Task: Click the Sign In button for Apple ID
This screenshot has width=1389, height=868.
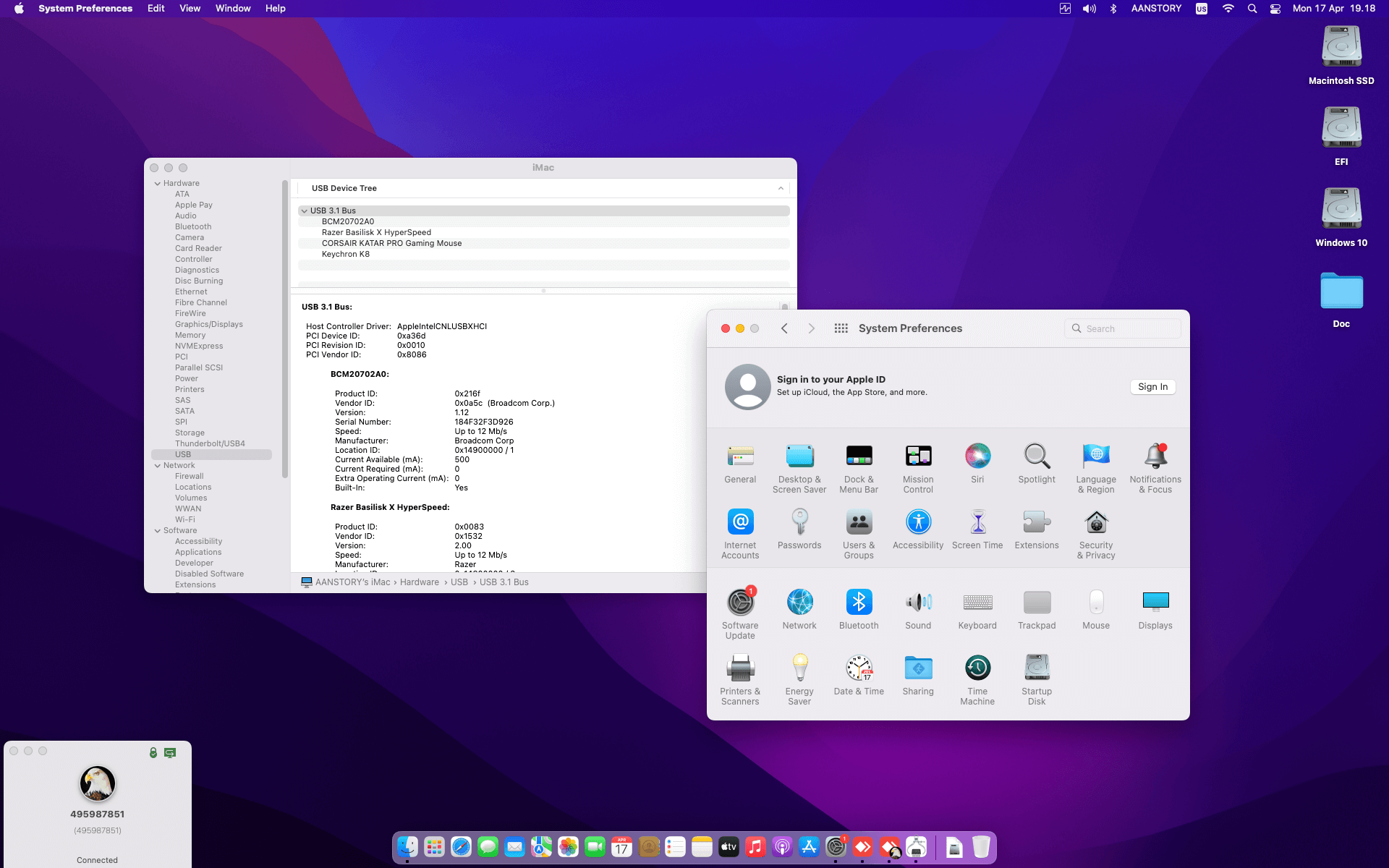Action: click(1152, 387)
